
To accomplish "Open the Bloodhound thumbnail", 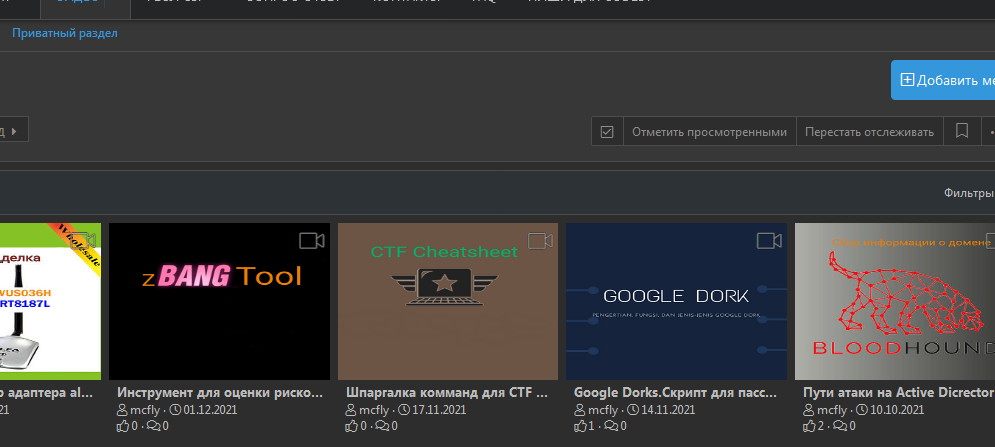I will tap(895, 301).
